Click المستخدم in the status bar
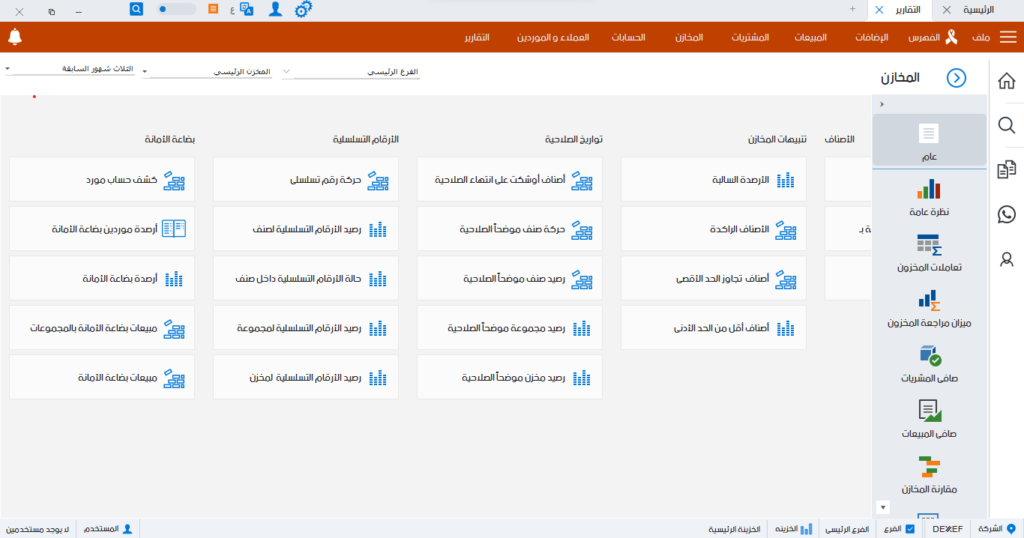 [108, 529]
